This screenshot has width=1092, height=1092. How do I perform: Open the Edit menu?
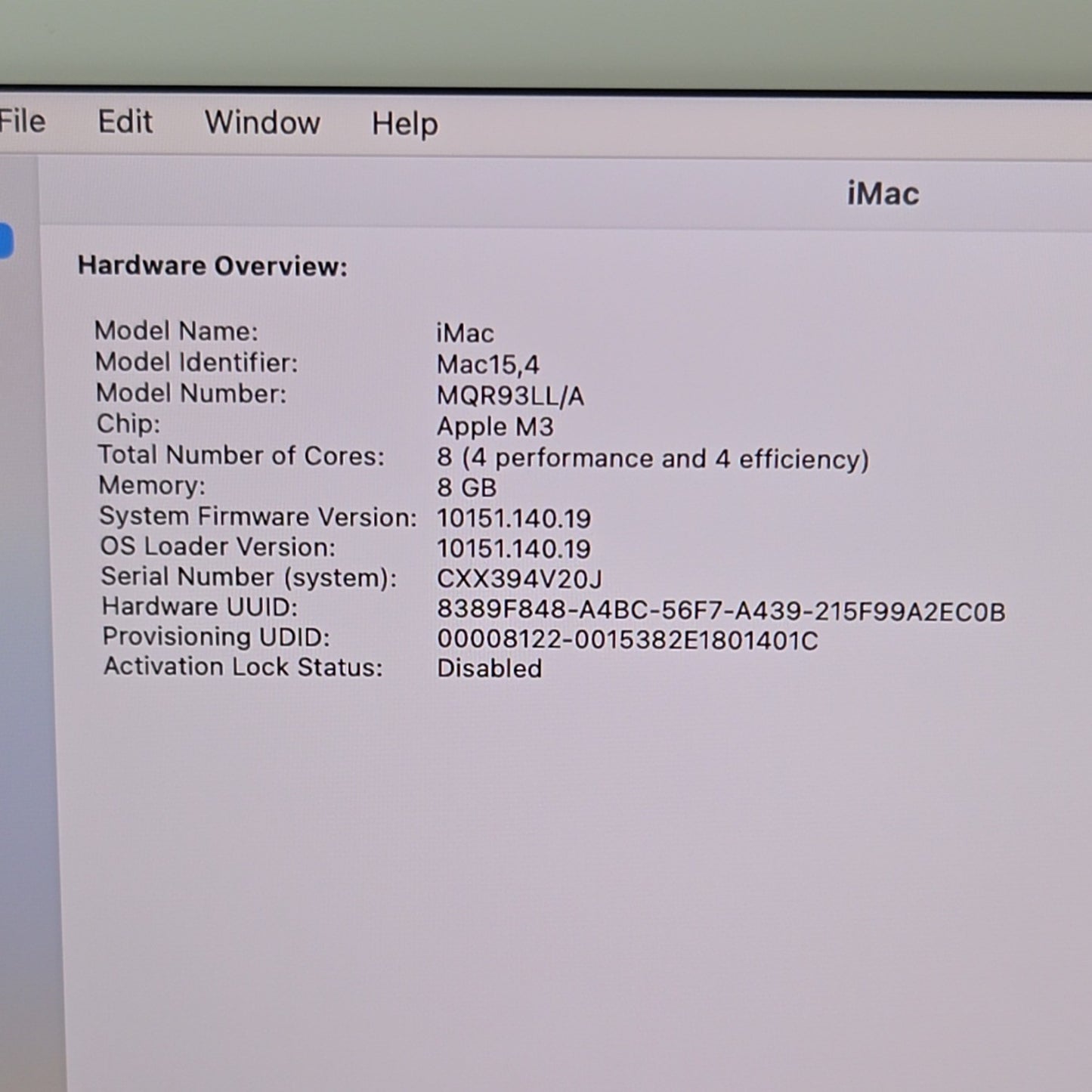tap(125, 122)
